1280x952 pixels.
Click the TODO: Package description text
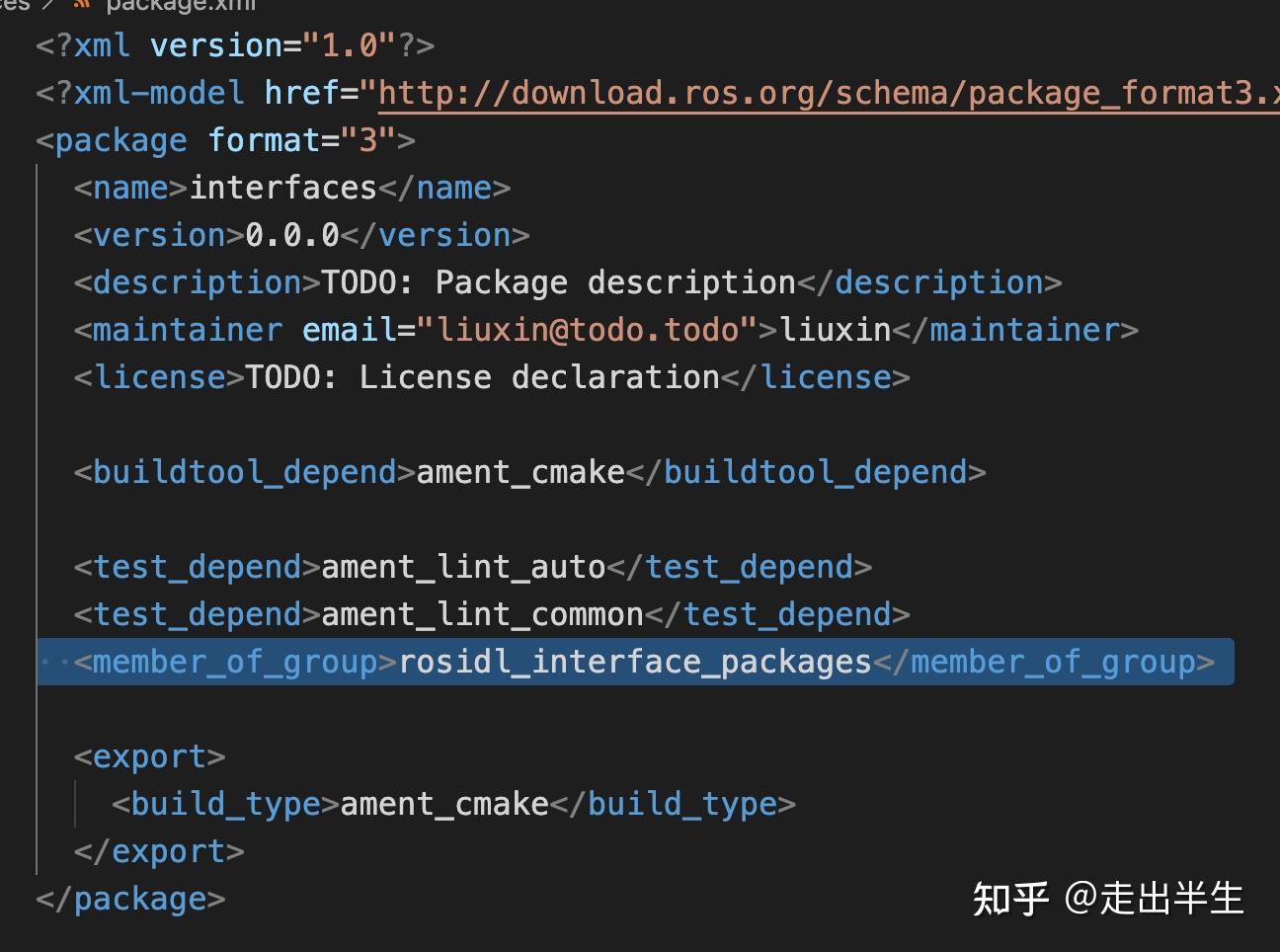click(559, 282)
